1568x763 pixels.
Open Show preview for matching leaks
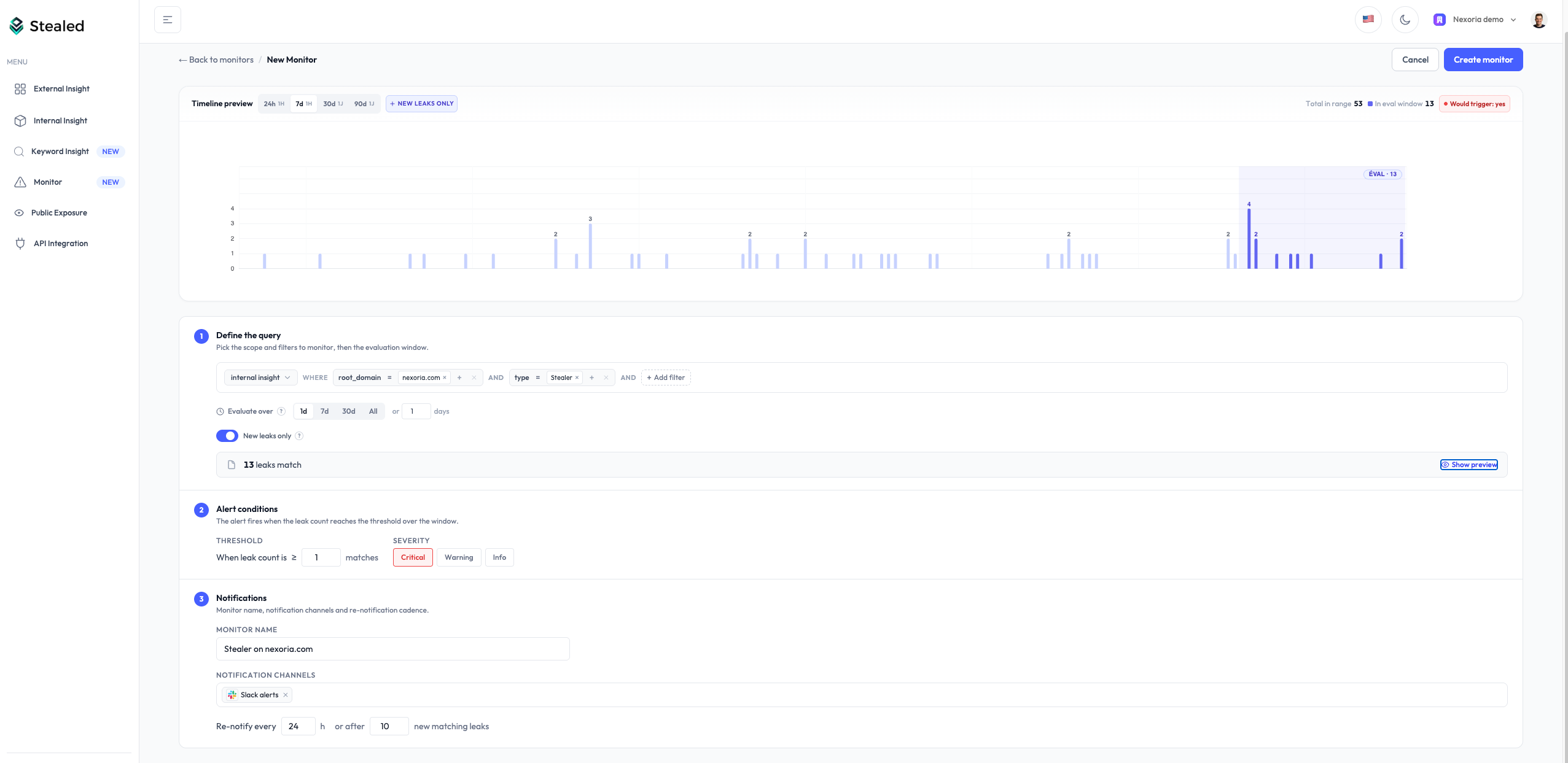pyautogui.click(x=1469, y=465)
